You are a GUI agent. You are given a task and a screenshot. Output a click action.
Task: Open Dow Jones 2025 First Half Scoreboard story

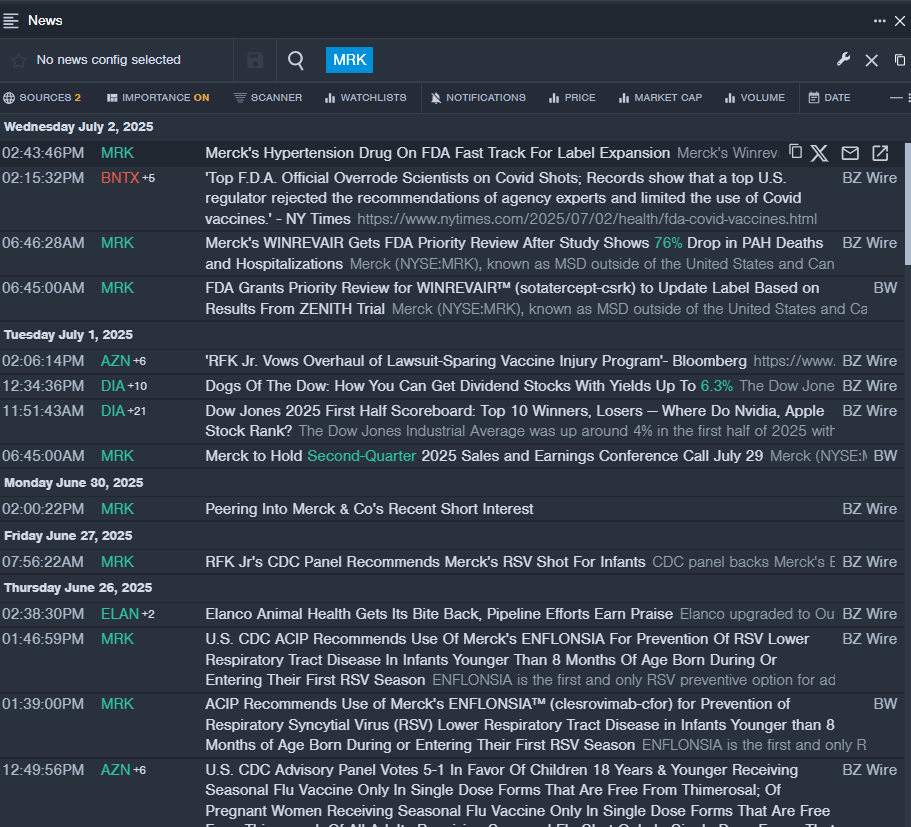click(x=514, y=421)
